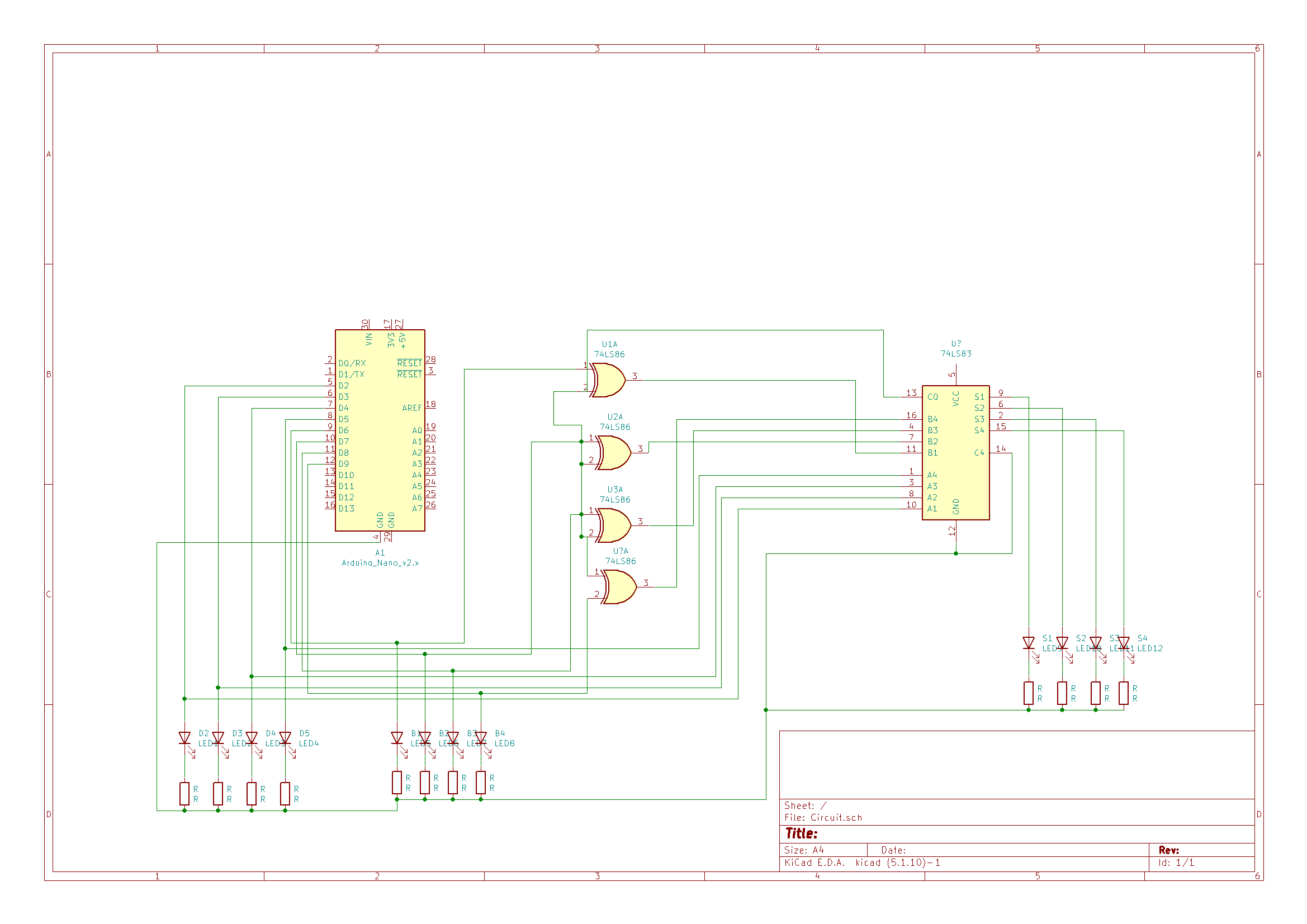Select the Title field in title block
This screenshot has height=924, width=1307.
click(x=802, y=833)
